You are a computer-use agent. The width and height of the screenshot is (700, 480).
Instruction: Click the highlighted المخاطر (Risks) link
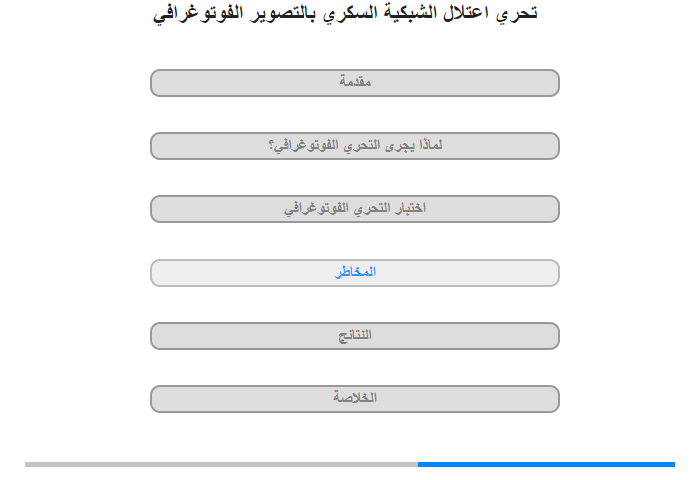(x=355, y=272)
